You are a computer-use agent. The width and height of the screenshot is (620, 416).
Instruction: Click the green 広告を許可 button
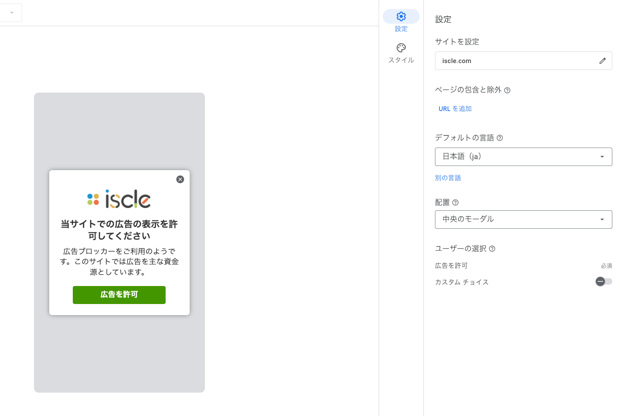(119, 295)
